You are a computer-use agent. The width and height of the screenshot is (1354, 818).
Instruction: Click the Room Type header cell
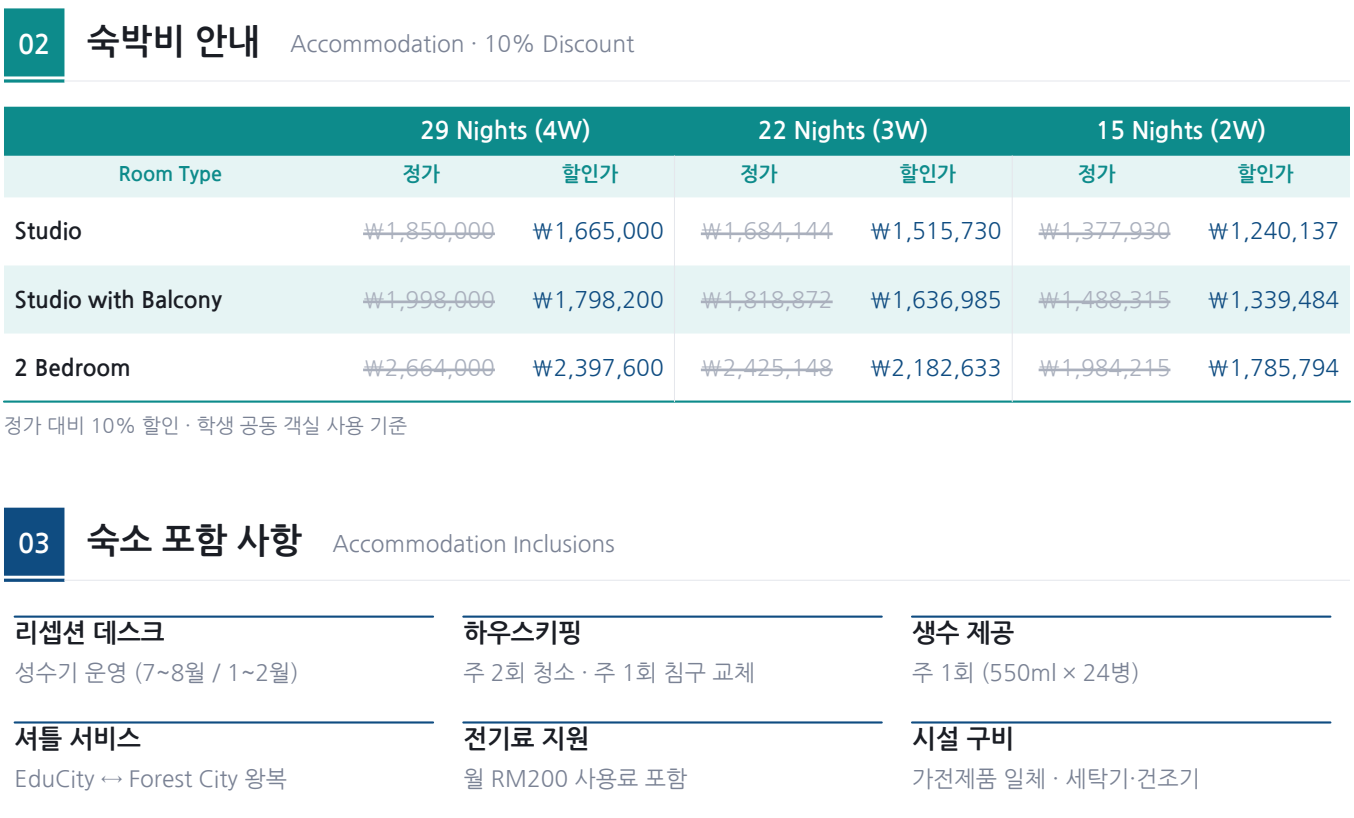pos(170,174)
